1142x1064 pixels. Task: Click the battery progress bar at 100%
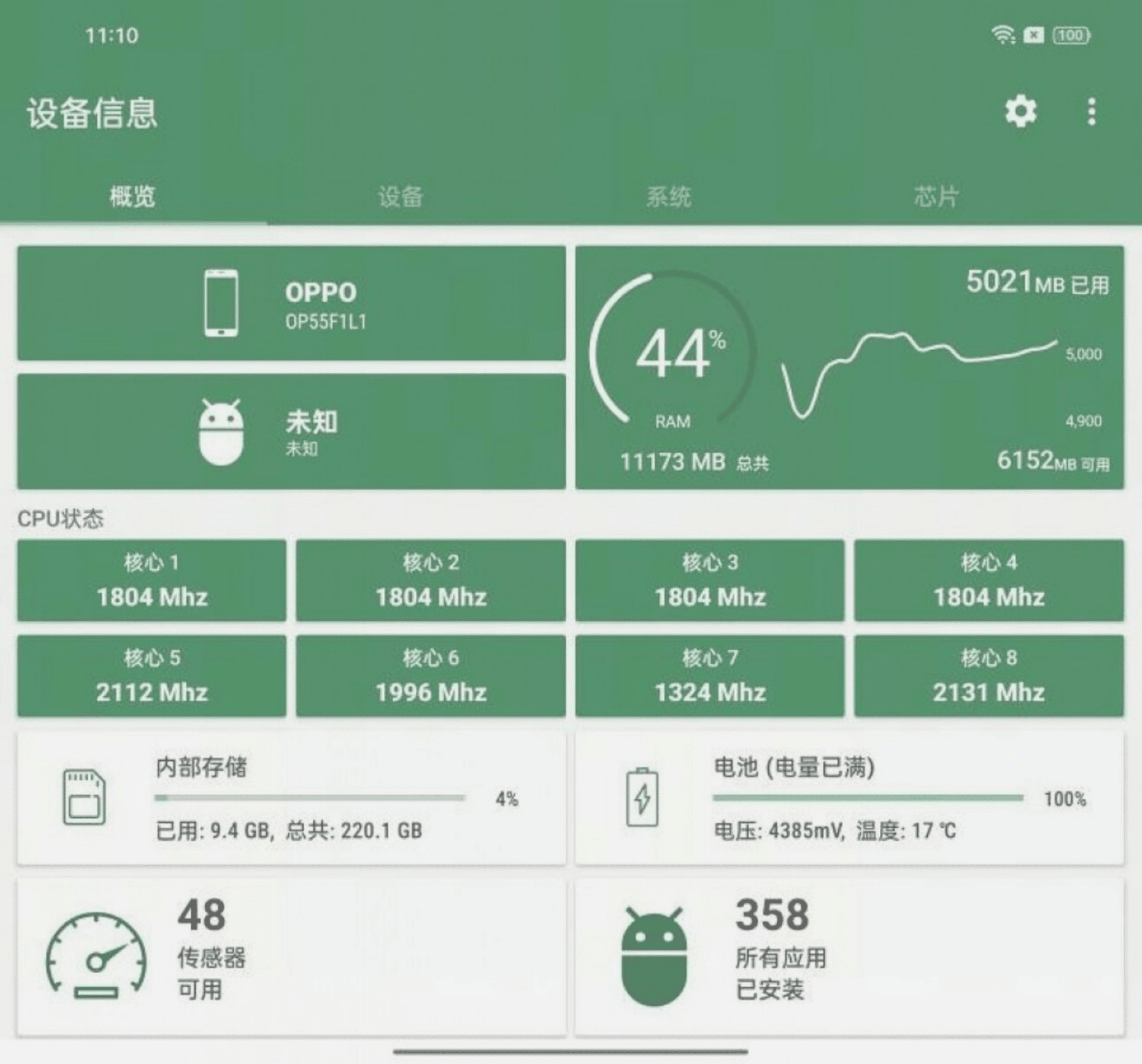click(x=866, y=798)
